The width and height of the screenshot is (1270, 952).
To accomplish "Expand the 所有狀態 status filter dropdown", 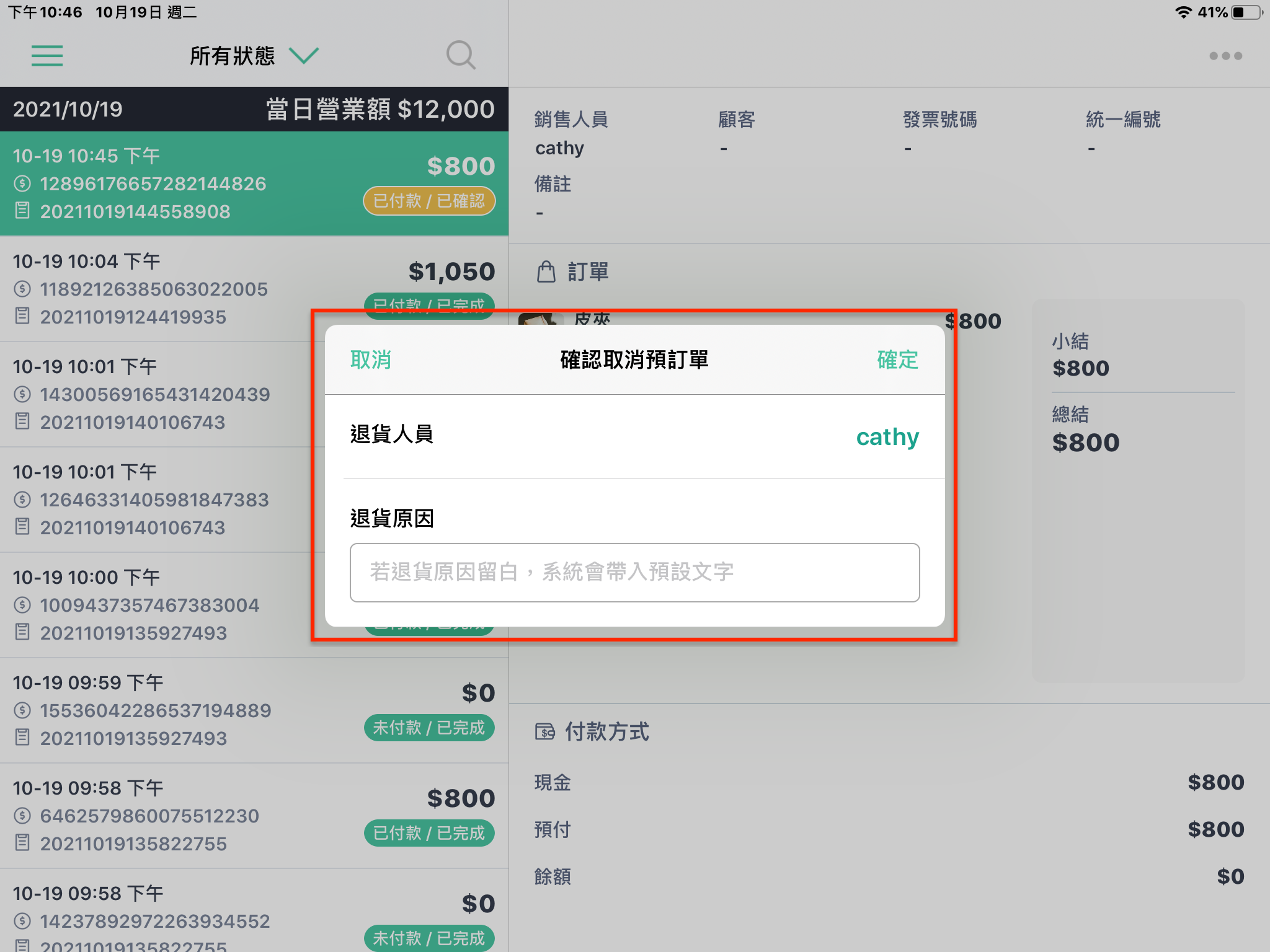I will tap(253, 56).
